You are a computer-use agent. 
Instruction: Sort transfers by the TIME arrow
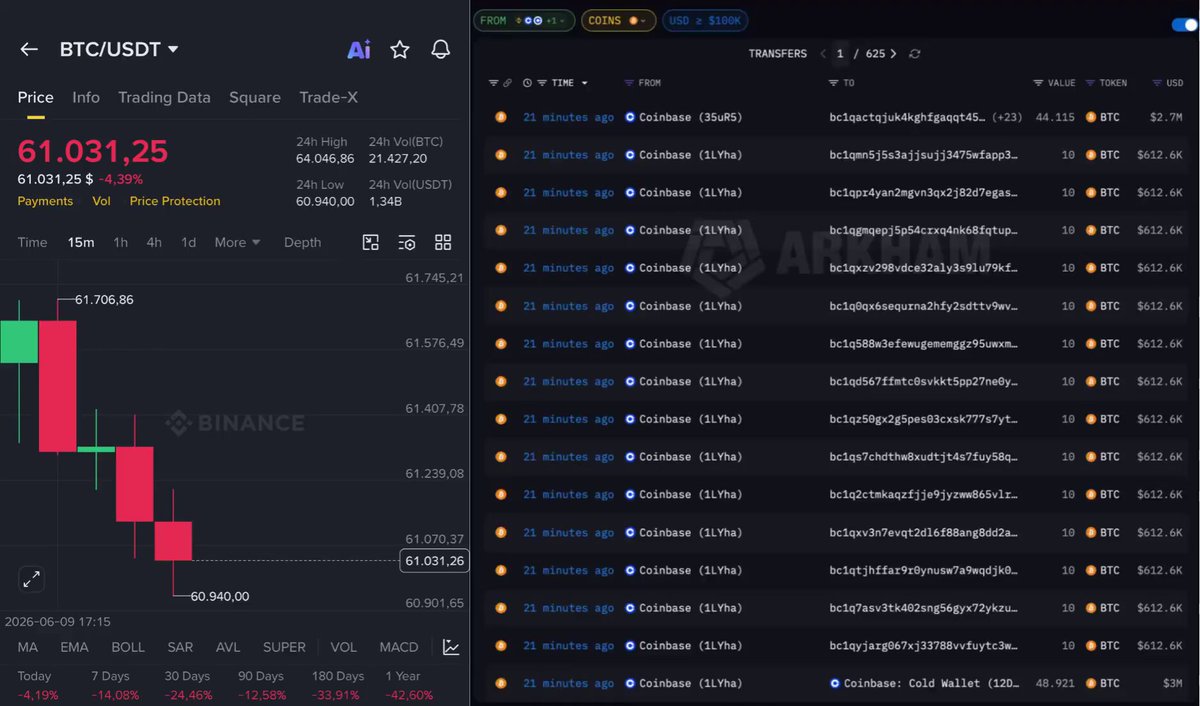pyautogui.click(x=585, y=83)
